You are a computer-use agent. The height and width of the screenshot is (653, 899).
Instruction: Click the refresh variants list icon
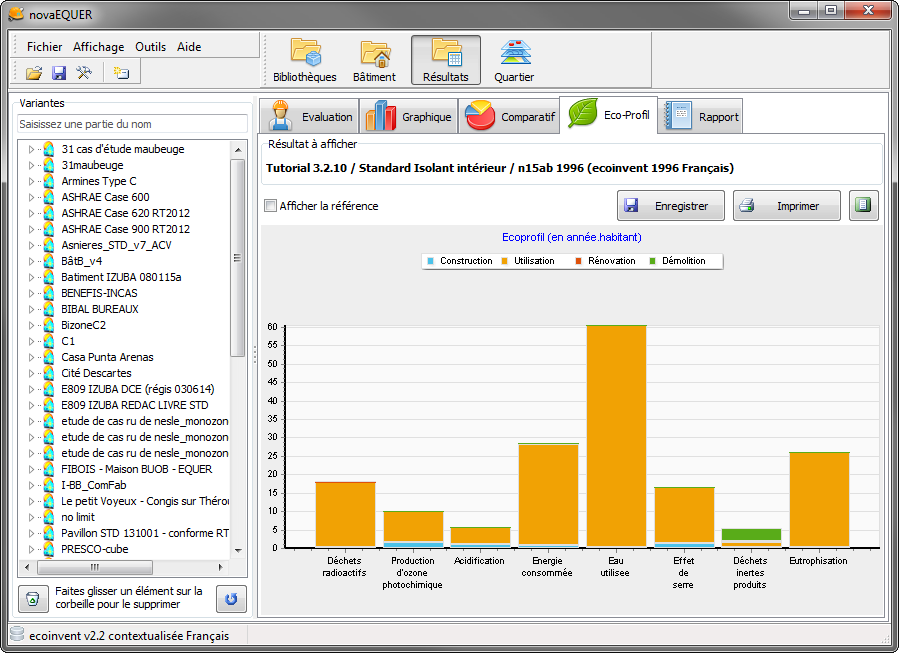point(231,599)
